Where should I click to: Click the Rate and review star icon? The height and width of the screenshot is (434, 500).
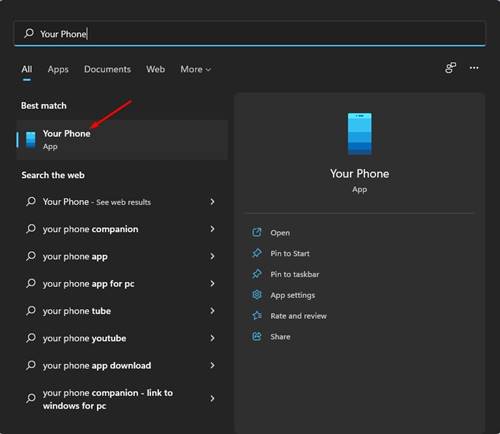point(256,315)
